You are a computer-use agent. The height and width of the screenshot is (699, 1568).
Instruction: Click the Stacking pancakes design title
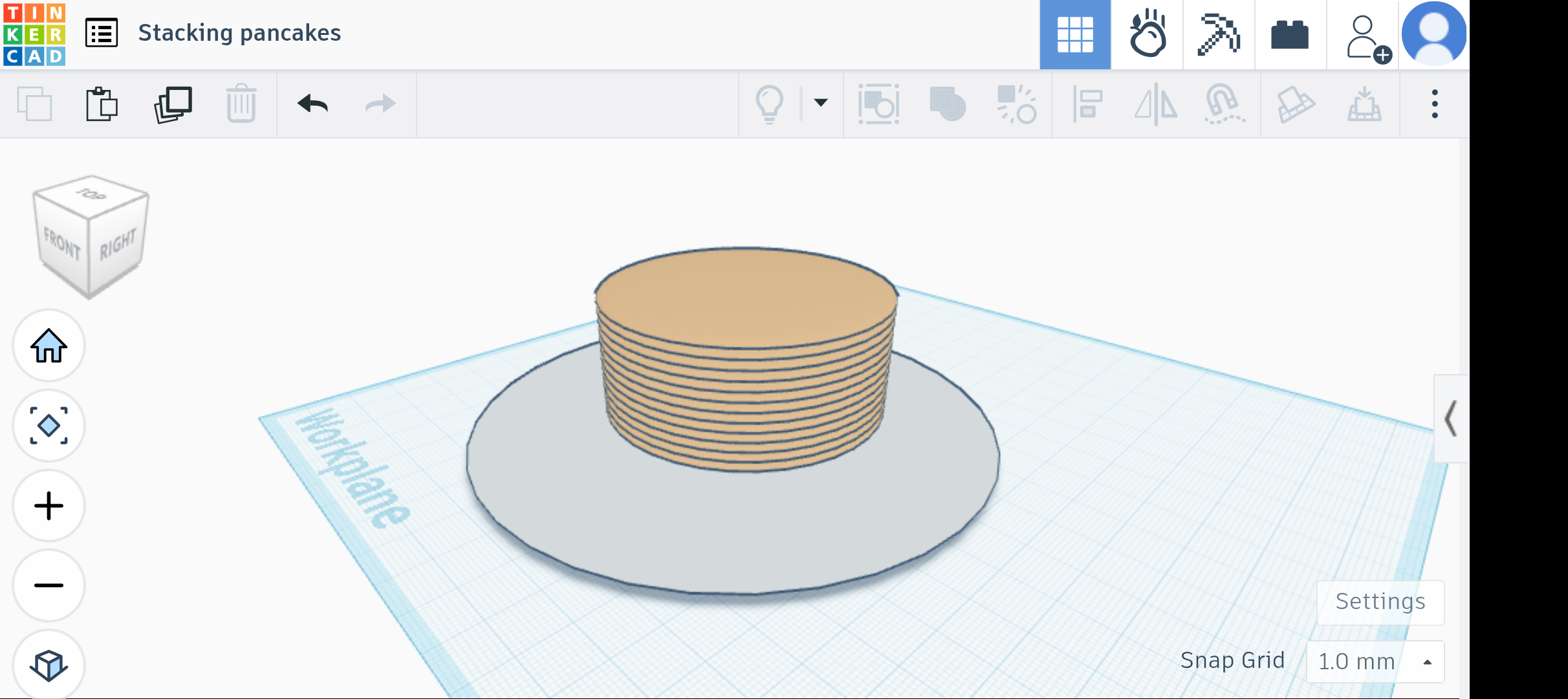click(x=239, y=32)
